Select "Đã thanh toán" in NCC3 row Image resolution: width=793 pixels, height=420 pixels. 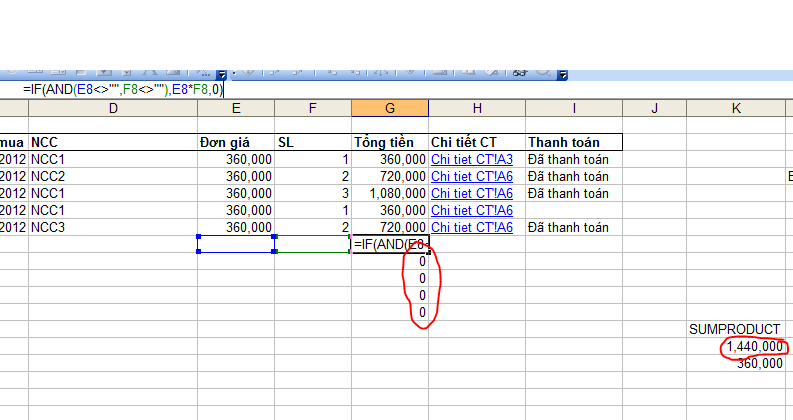574,227
